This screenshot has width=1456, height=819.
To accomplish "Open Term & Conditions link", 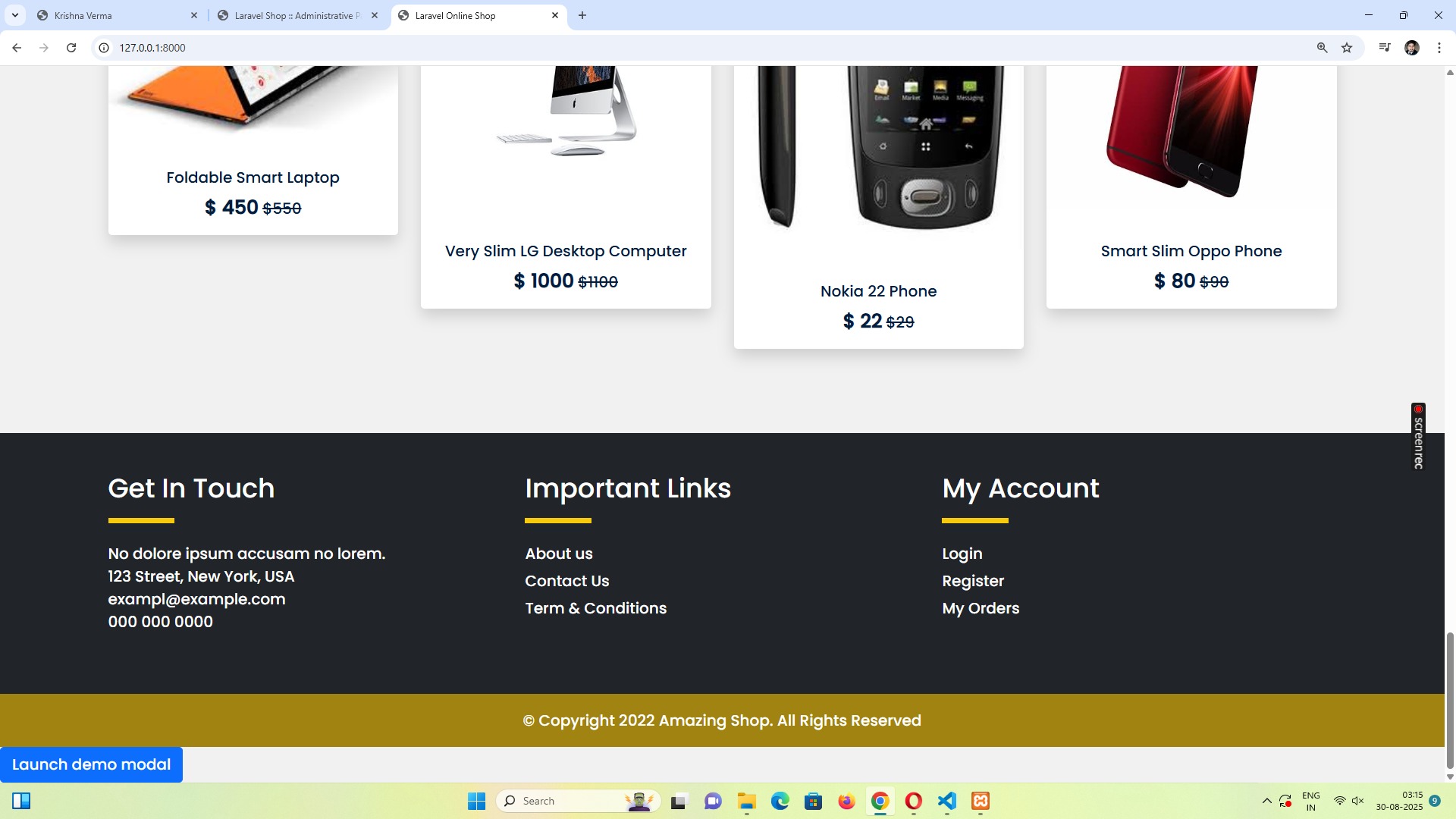I will pyautogui.click(x=596, y=608).
